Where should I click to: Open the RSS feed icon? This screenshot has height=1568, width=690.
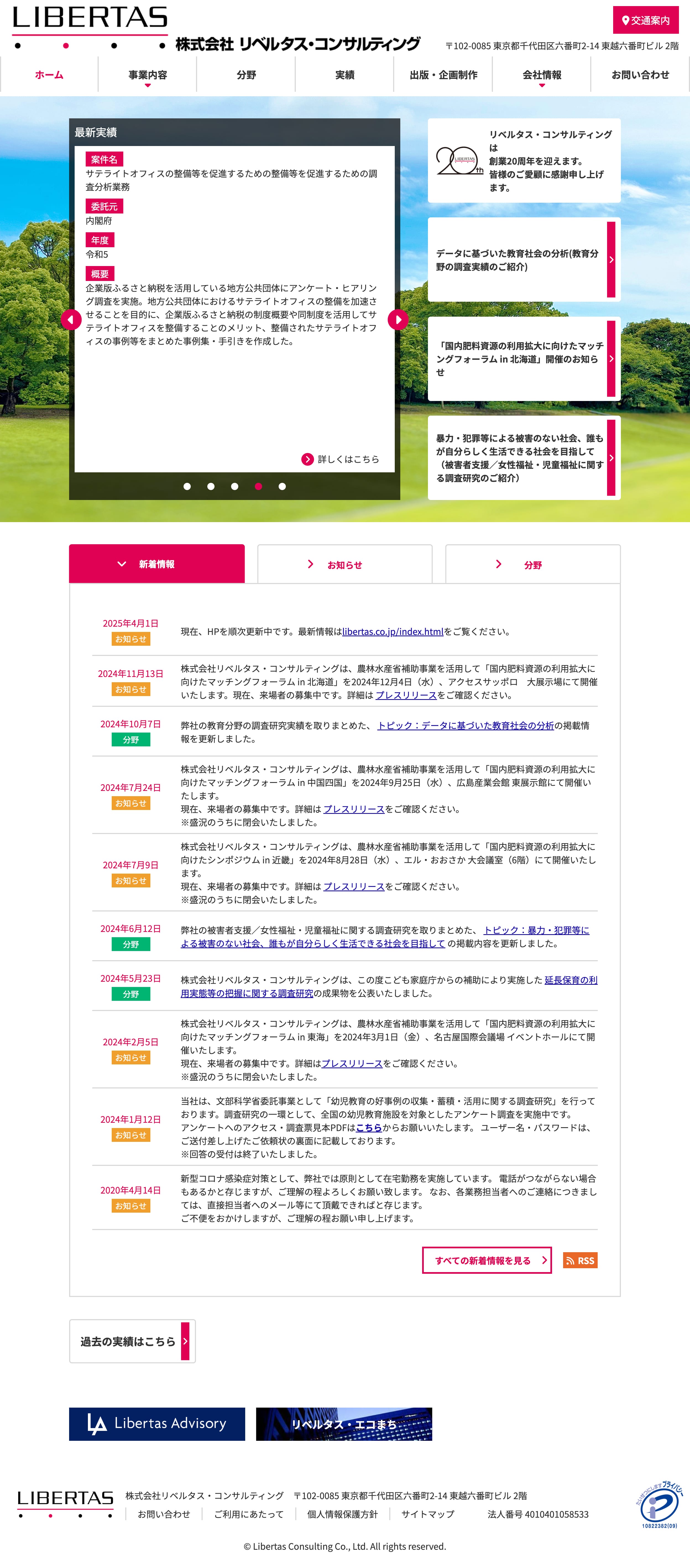pos(581,1260)
